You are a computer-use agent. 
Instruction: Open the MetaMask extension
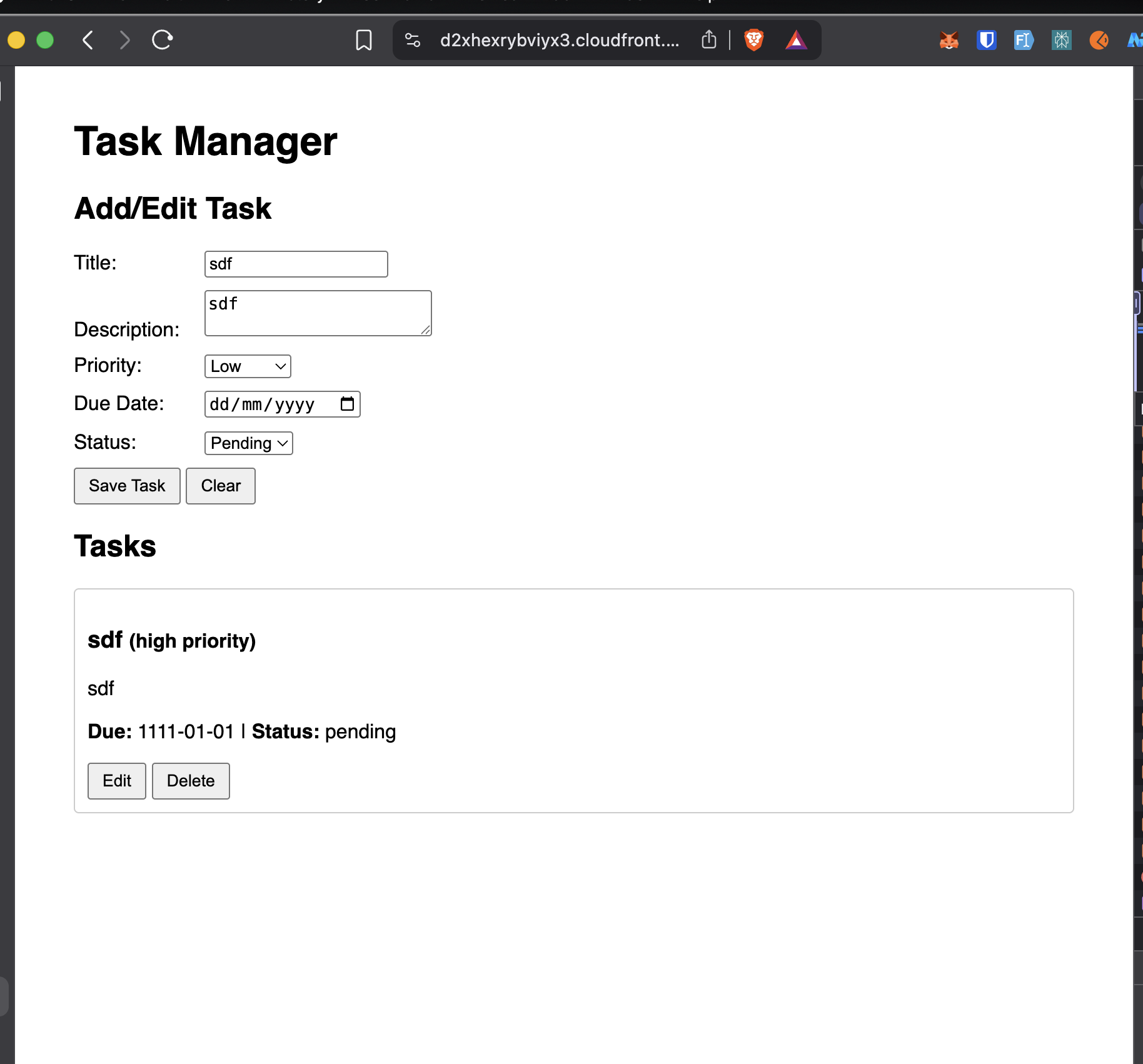coord(948,40)
